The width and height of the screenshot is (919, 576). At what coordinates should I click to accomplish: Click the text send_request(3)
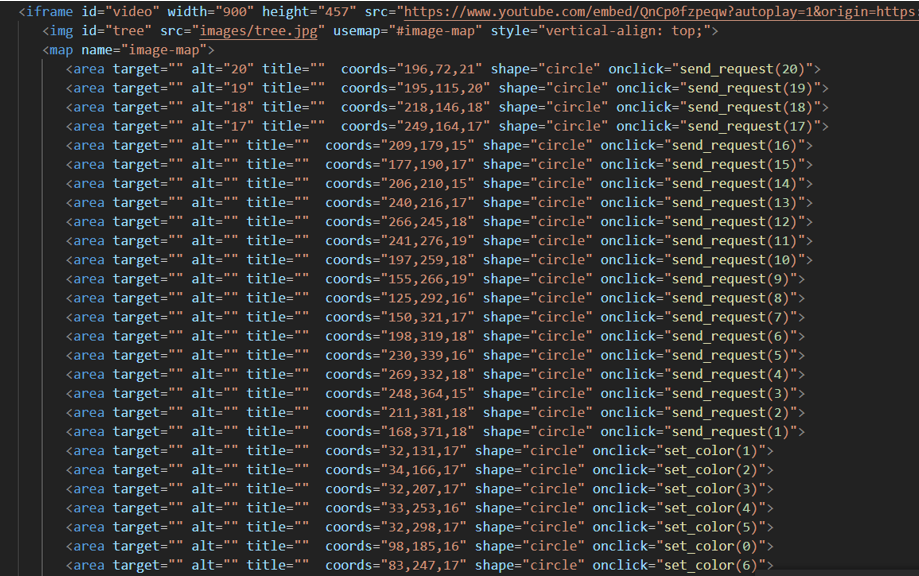click(731, 394)
